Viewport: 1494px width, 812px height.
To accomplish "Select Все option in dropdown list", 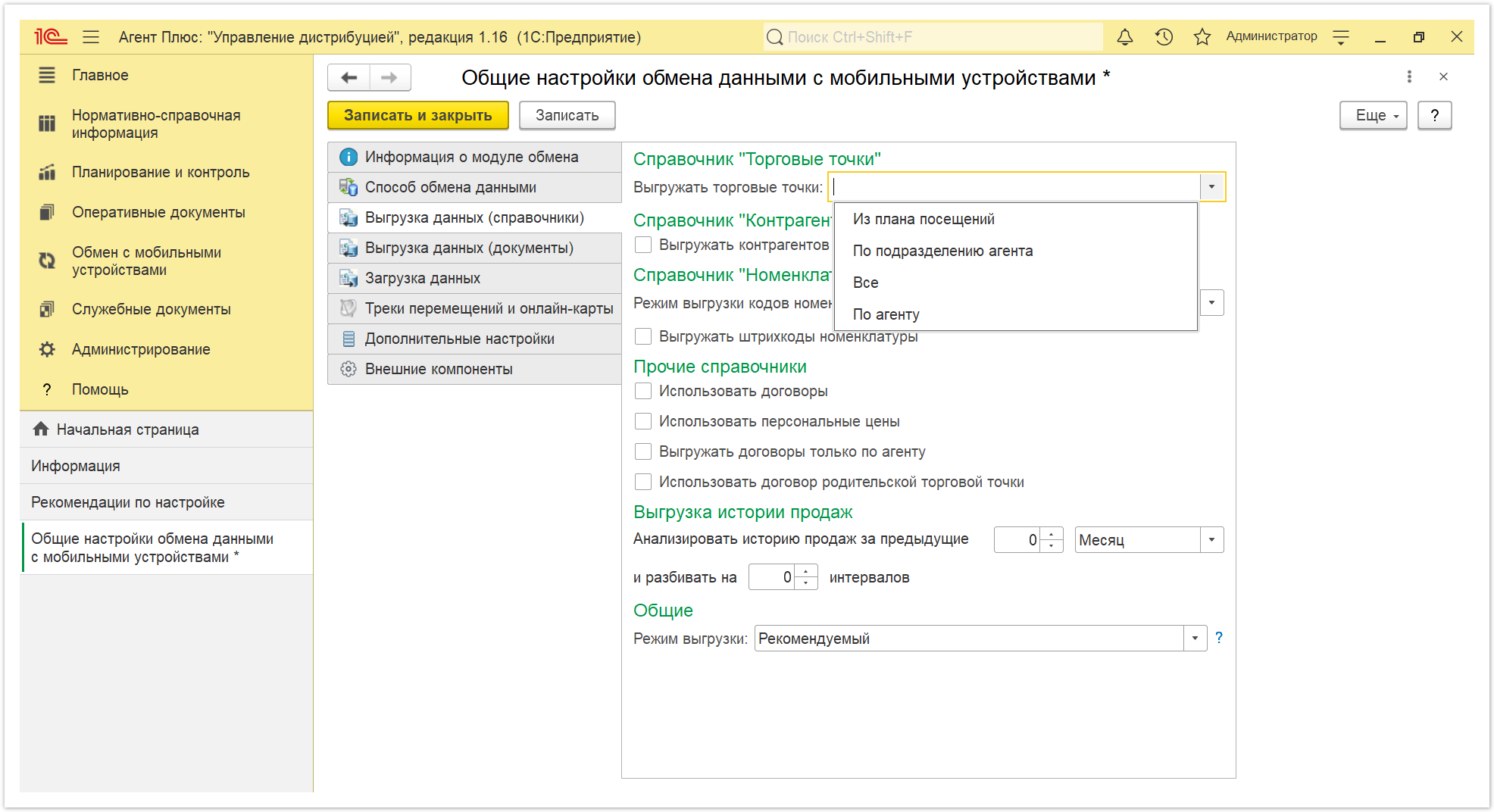I will coord(1015,283).
